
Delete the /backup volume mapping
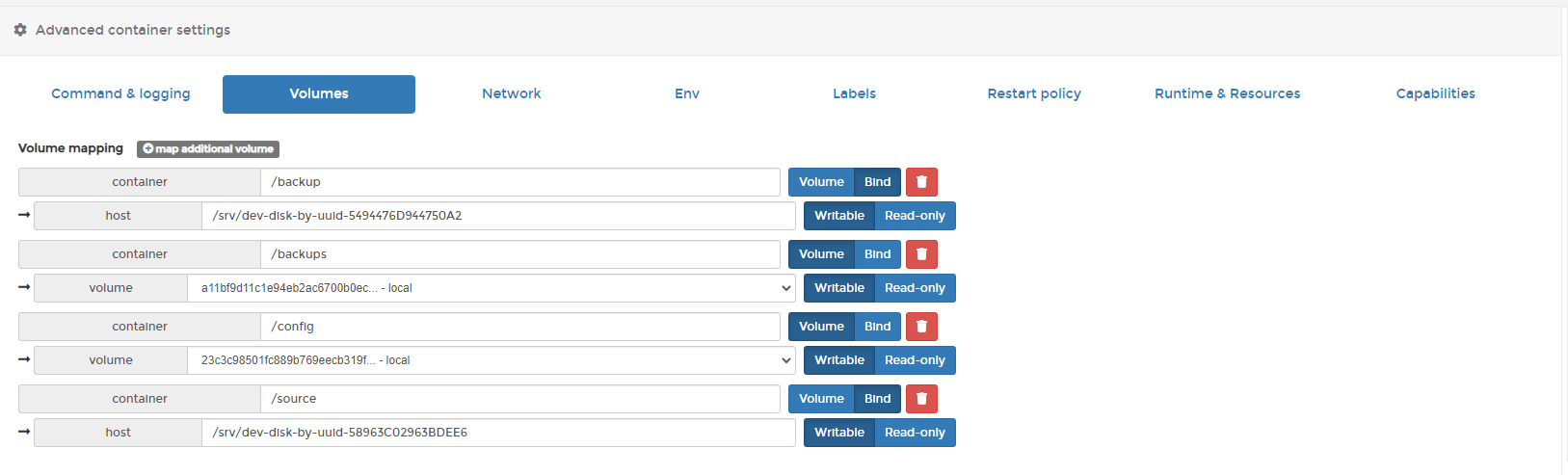[921, 182]
